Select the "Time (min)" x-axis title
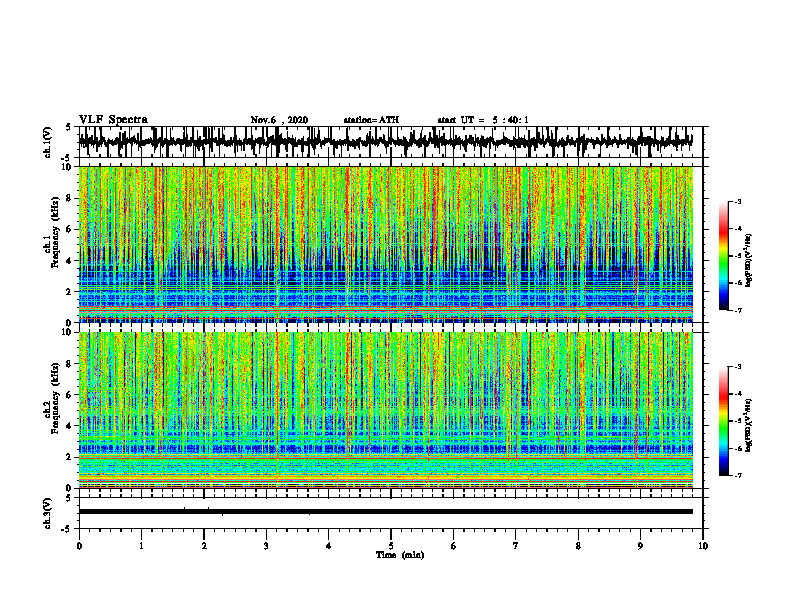 click(400, 555)
